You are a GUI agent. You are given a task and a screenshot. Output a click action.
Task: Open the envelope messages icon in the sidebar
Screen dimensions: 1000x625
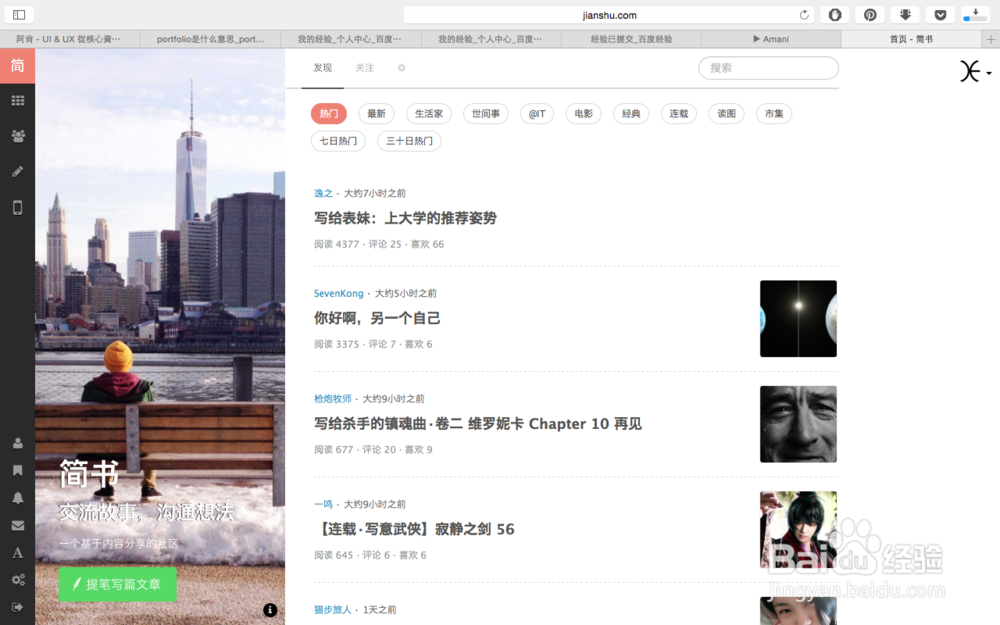pyautogui.click(x=16, y=524)
